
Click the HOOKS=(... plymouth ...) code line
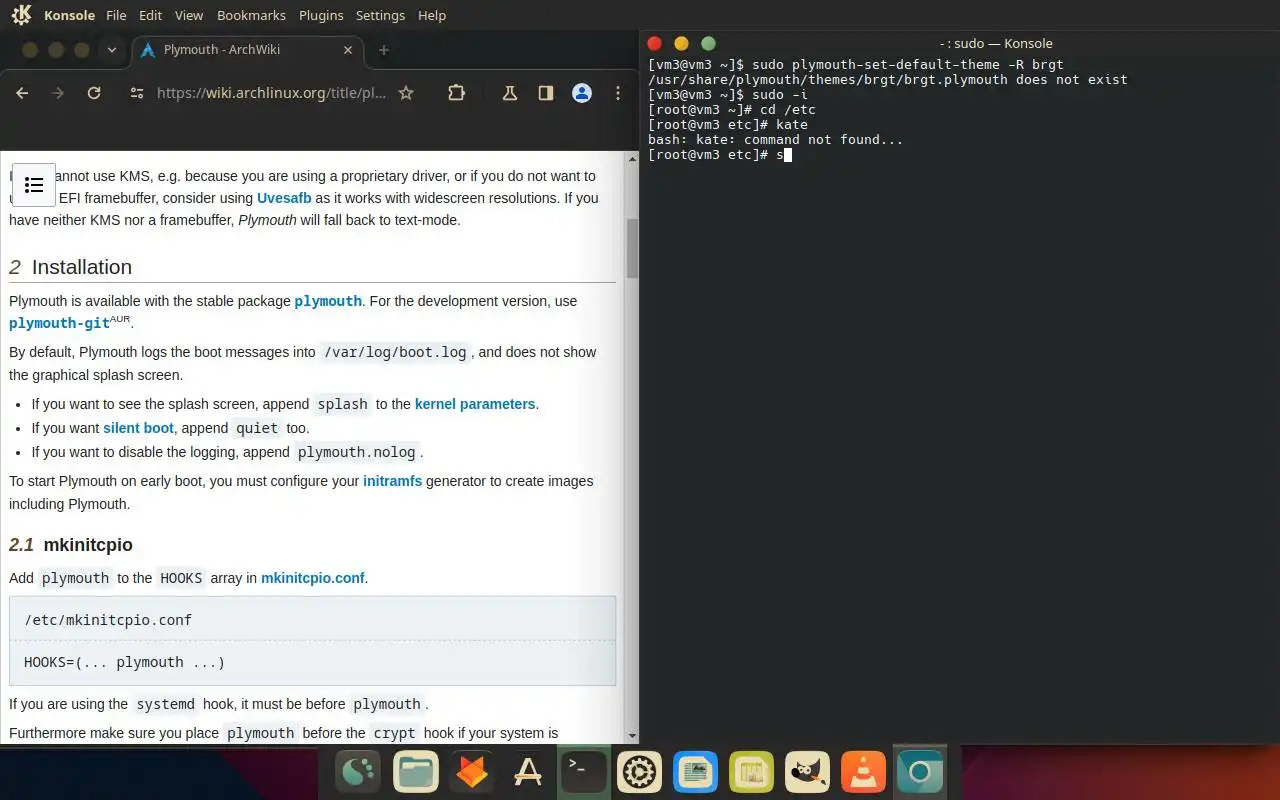(125, 662)
